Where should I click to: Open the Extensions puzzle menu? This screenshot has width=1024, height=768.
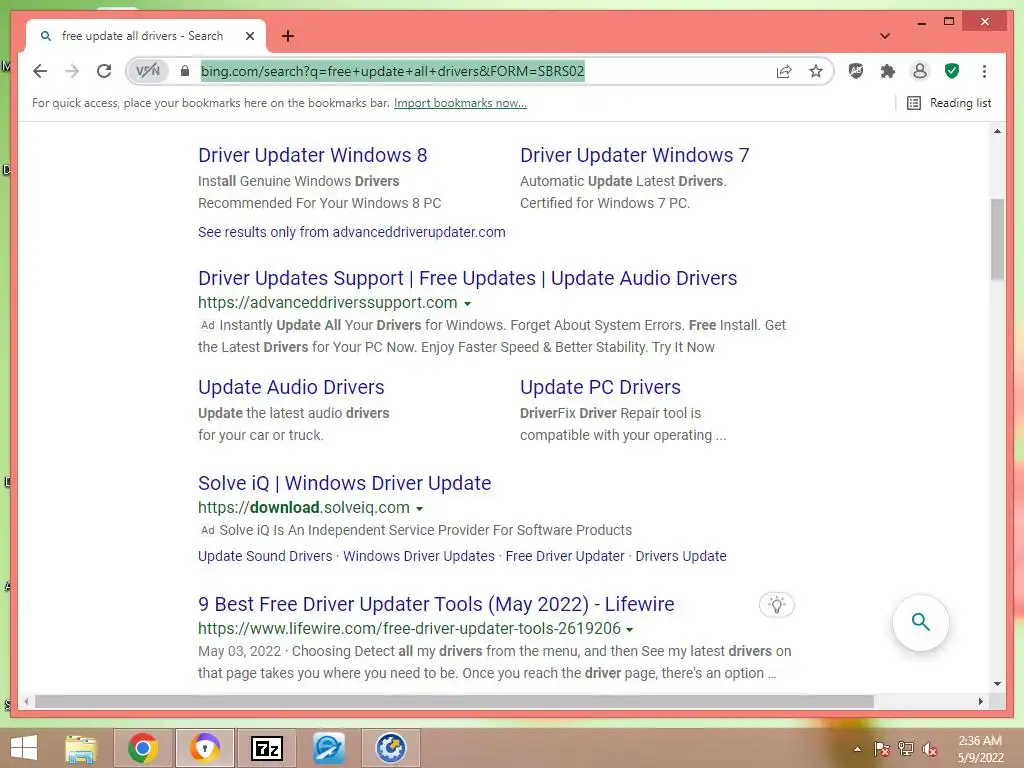point(888,71)
